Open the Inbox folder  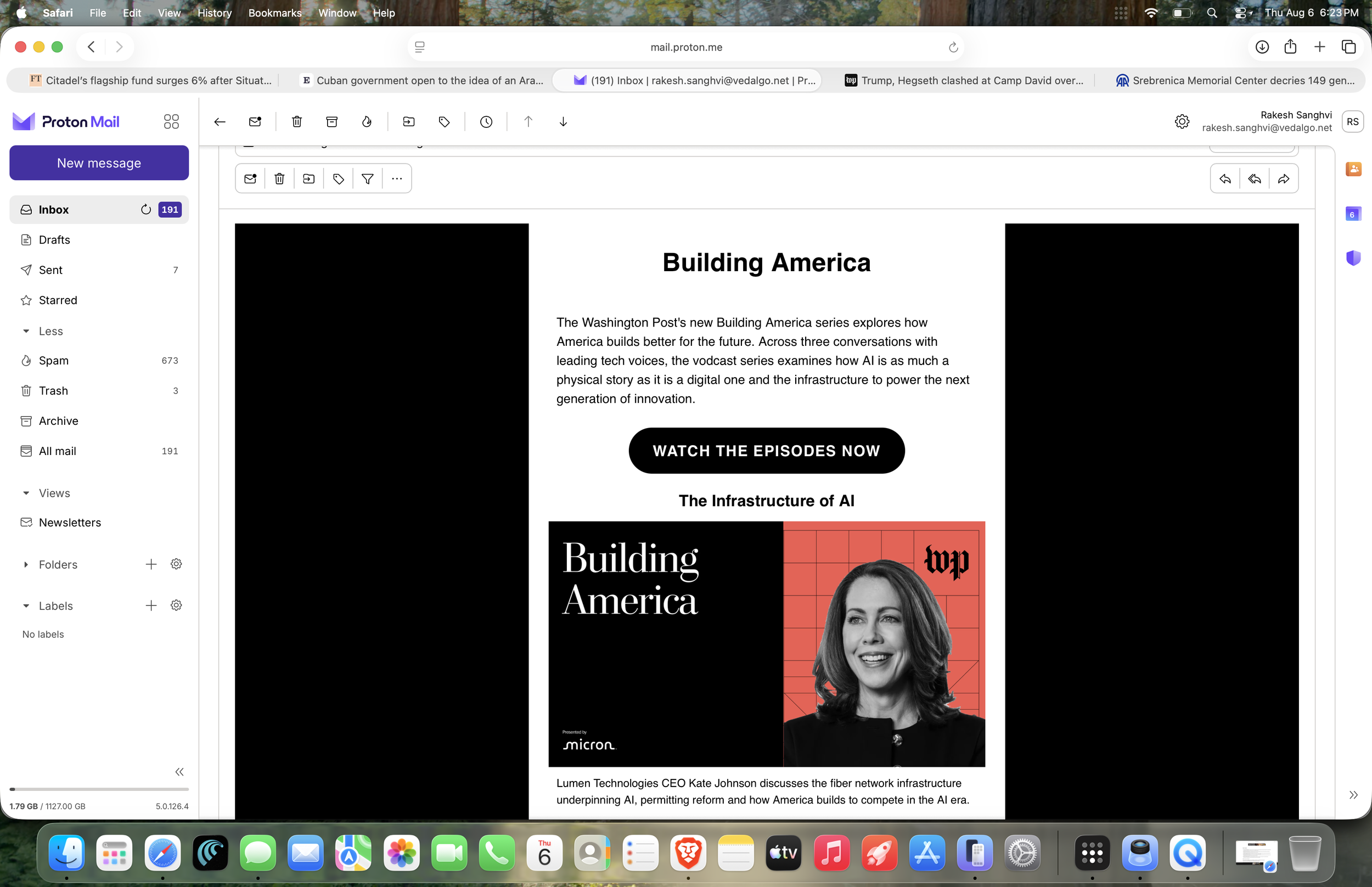click(99, 210)
